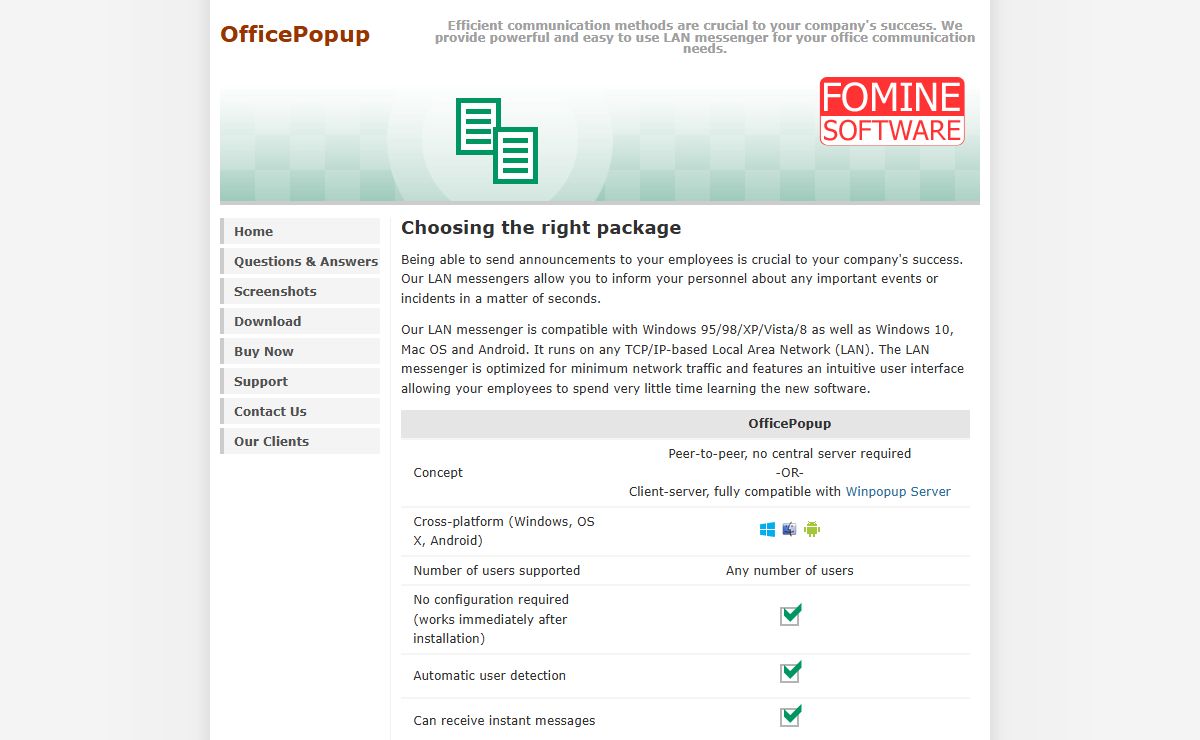1200x740 pixels.
Task: View the Our Clients page
Action: [300, 441]
